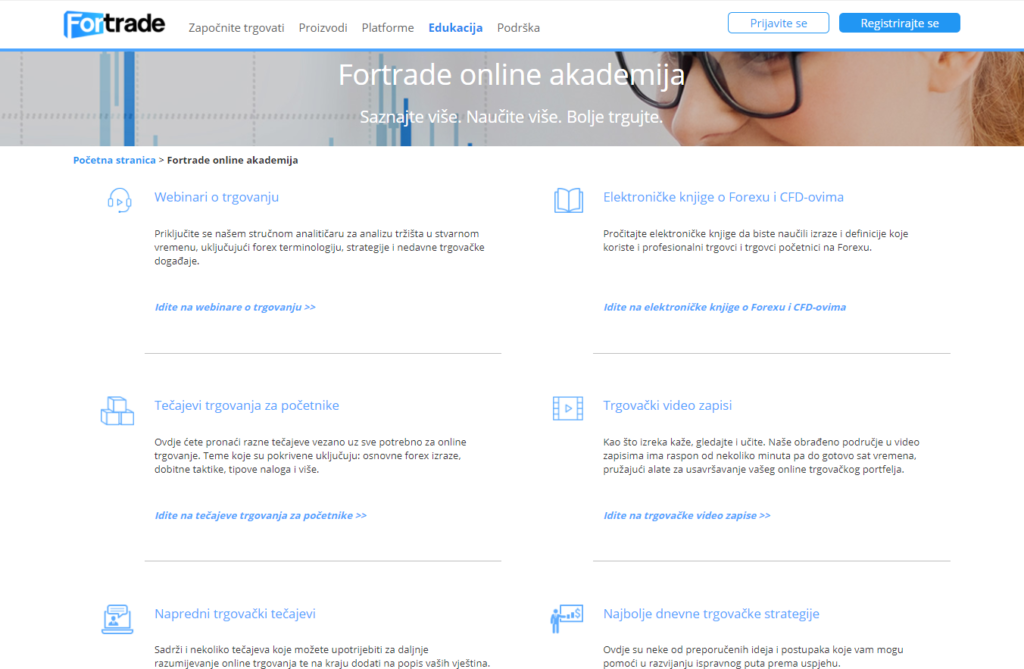Viewport: 1024px width, 669px height.
Task: Click the laptop icon for Napredni trgovački tečajevi
Action: coord(117,618)
